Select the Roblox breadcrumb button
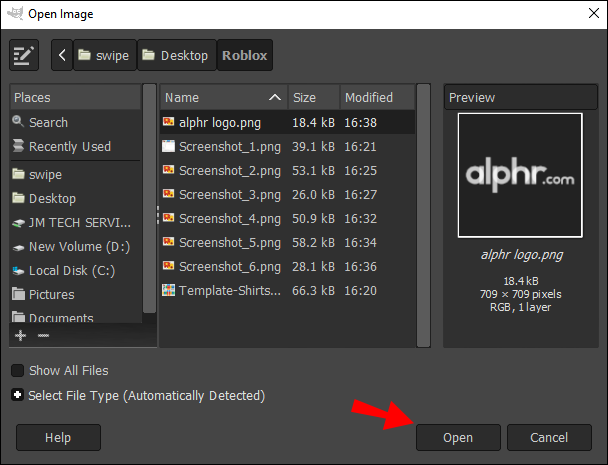 tap(245, 55)
